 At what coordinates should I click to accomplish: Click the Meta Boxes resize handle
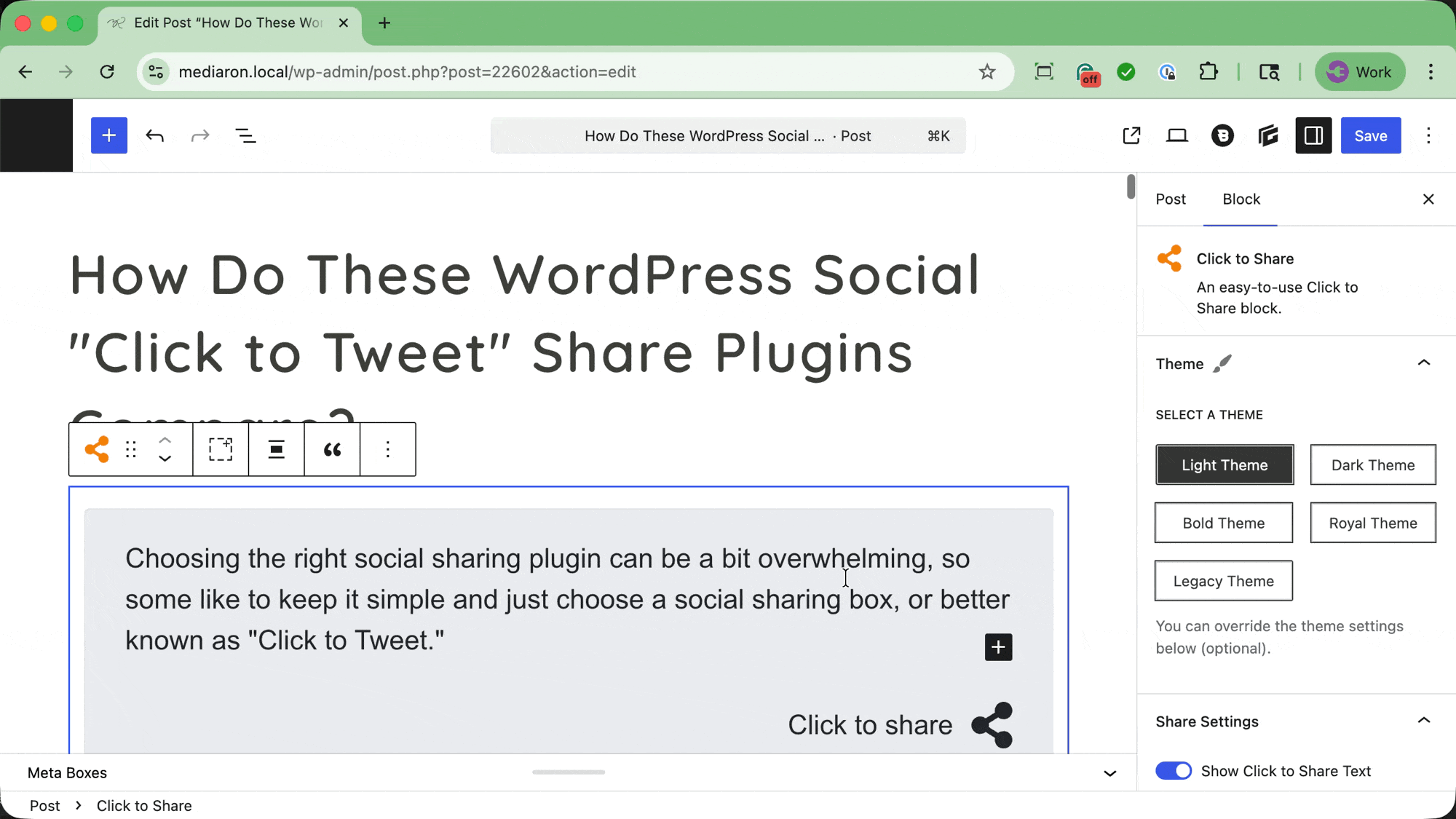[569, 772]
